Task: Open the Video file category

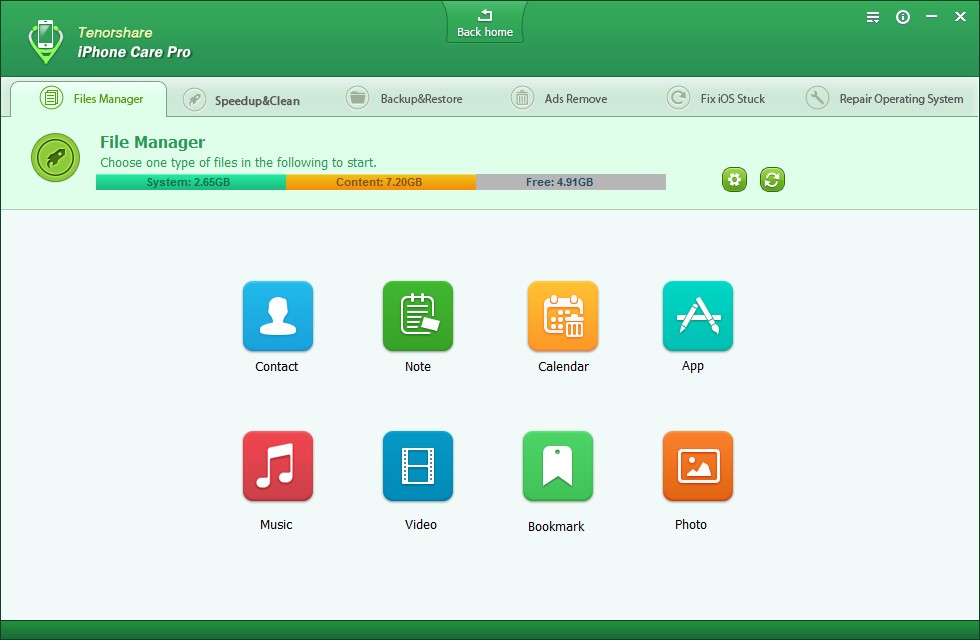Action: 417,466
